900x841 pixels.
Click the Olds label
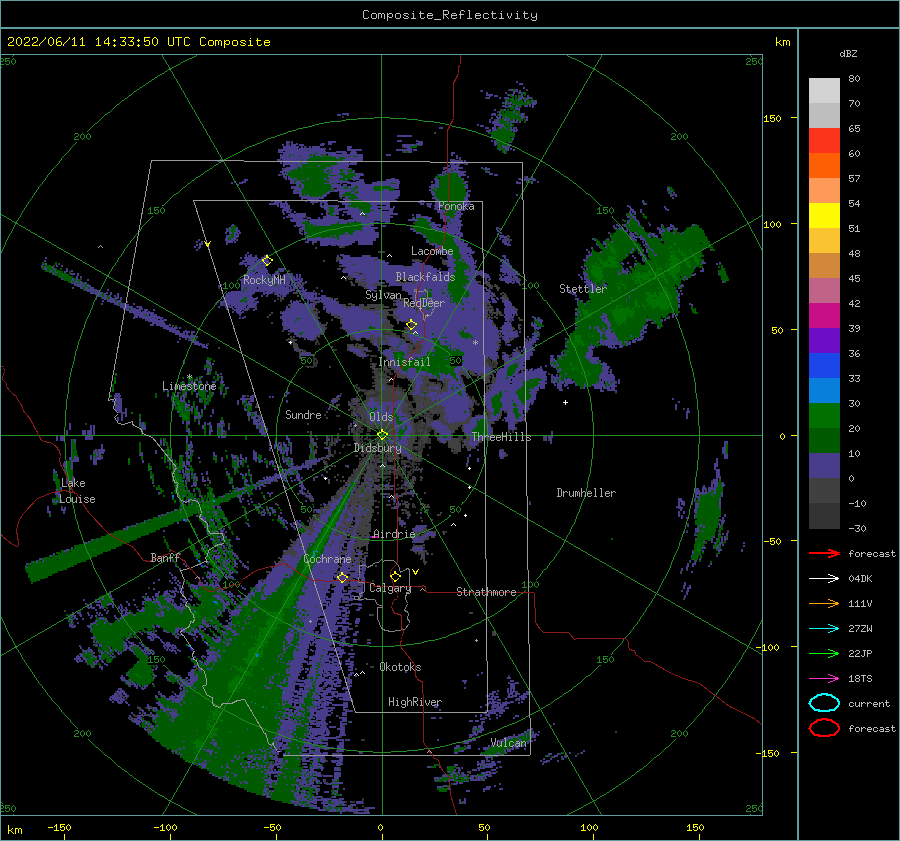pos(381,417)
